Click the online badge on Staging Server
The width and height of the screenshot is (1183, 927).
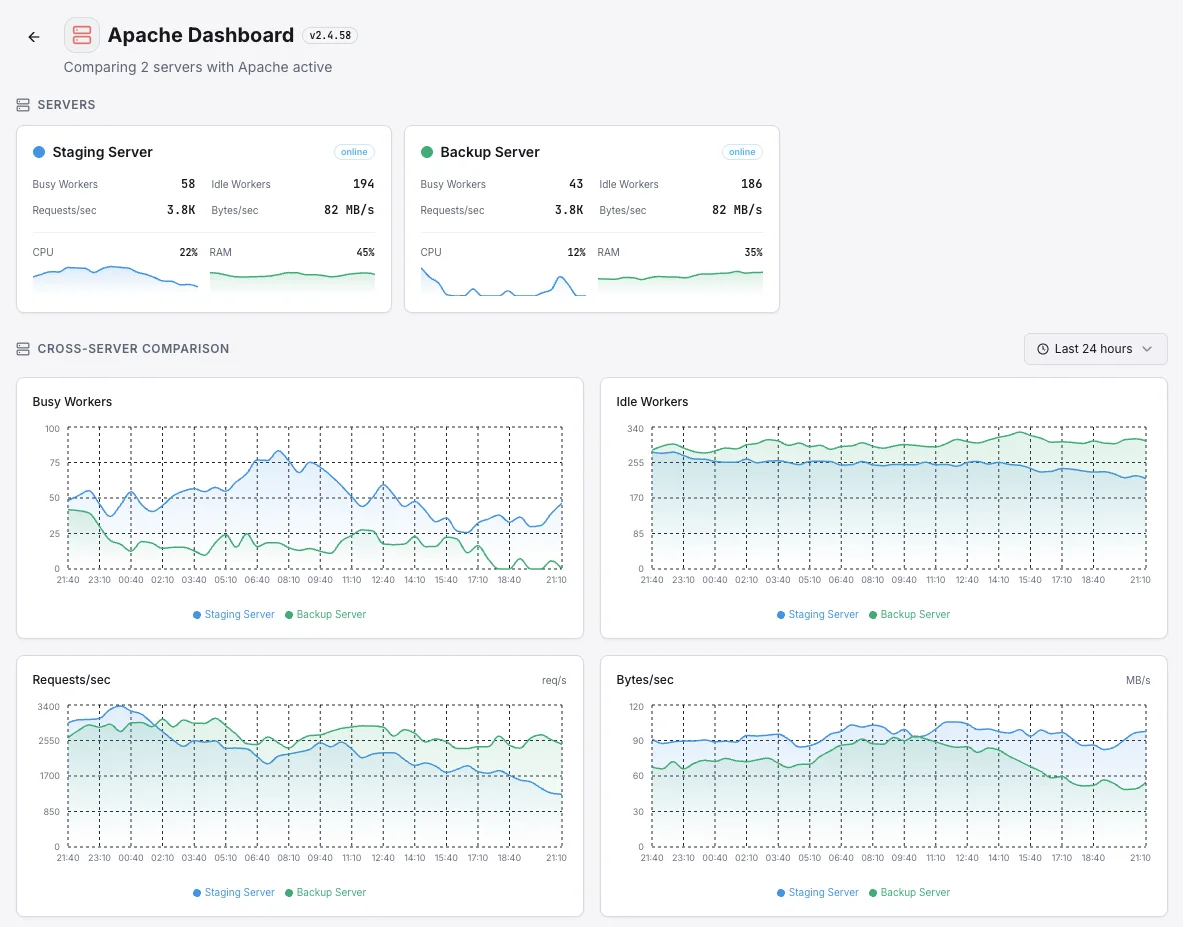[x=354, y=152]
